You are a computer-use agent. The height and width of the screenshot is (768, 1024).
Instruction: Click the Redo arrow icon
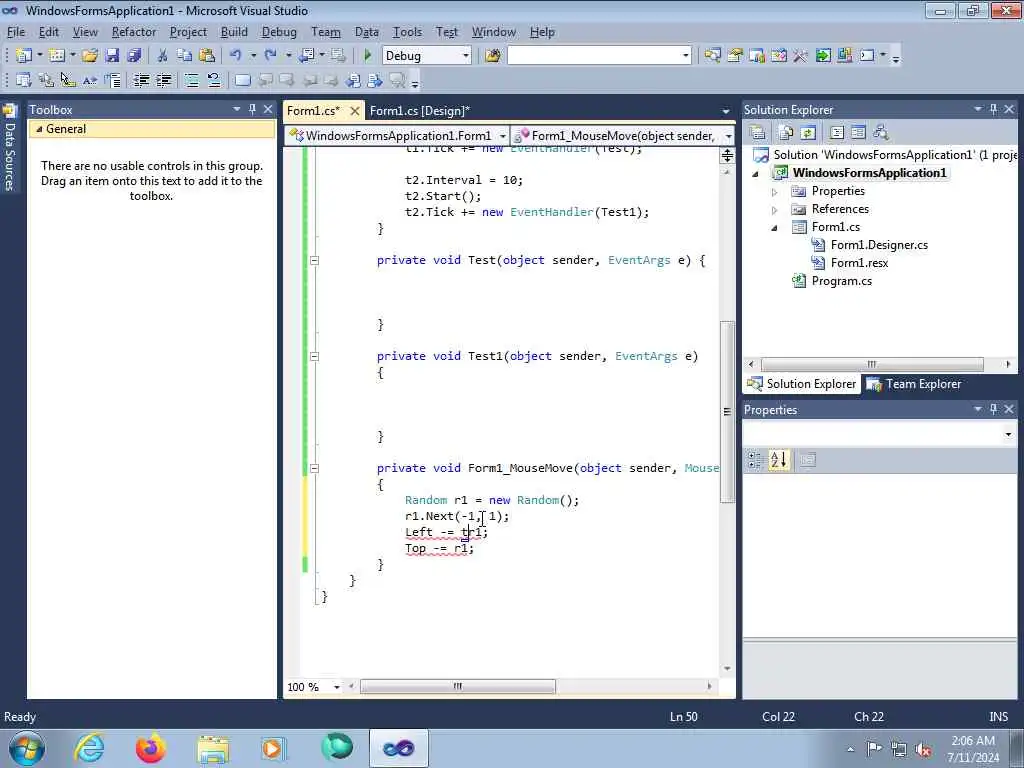(x=270, y=56)
